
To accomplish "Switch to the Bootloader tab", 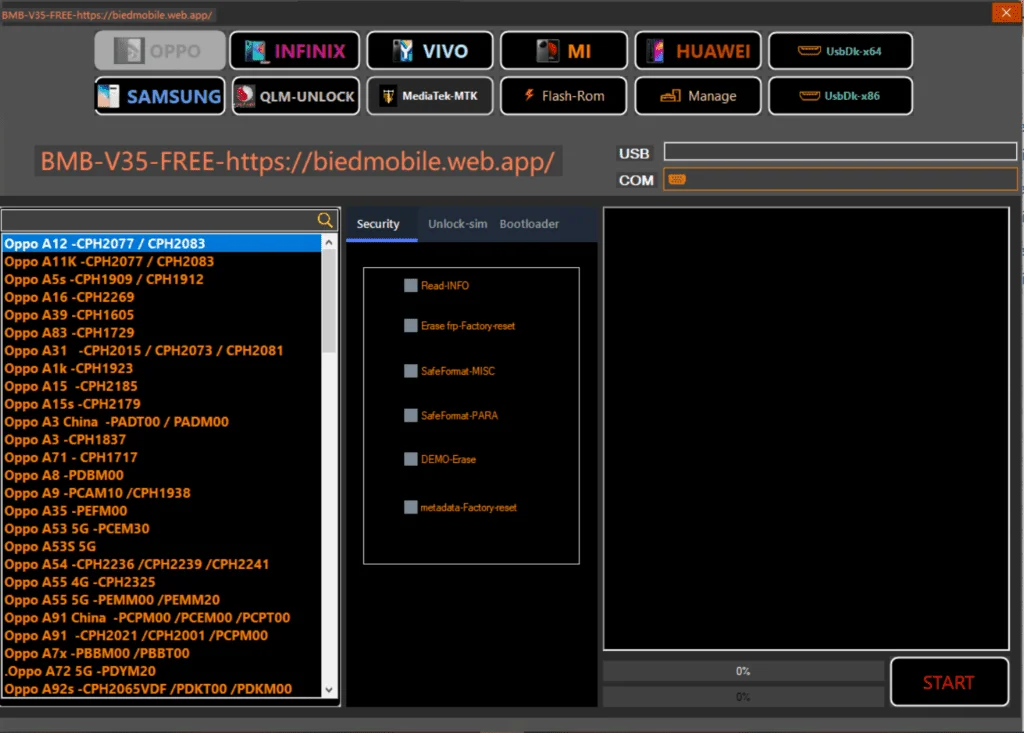I will 529,224.
